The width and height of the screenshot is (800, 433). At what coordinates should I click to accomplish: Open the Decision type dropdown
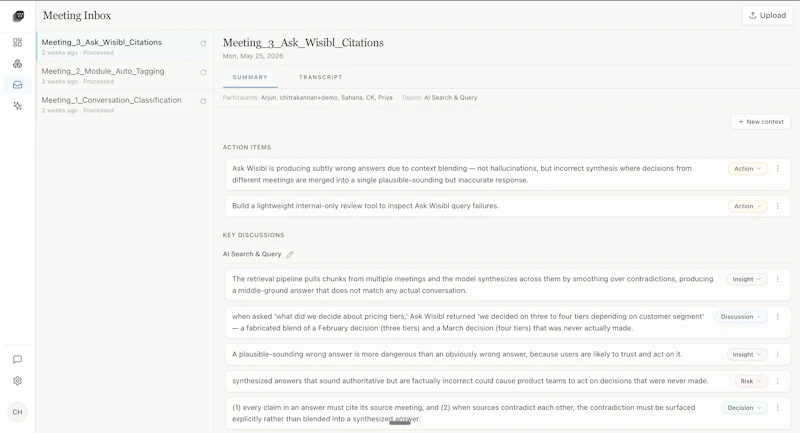[x=744, y=407]
